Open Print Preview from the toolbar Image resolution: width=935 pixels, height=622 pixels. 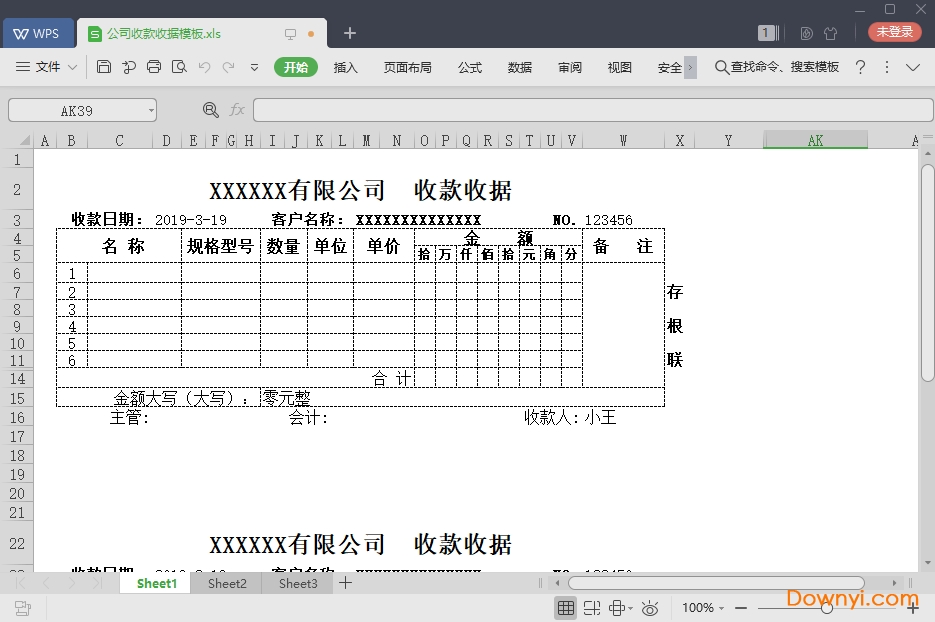[x=181, y=67]
